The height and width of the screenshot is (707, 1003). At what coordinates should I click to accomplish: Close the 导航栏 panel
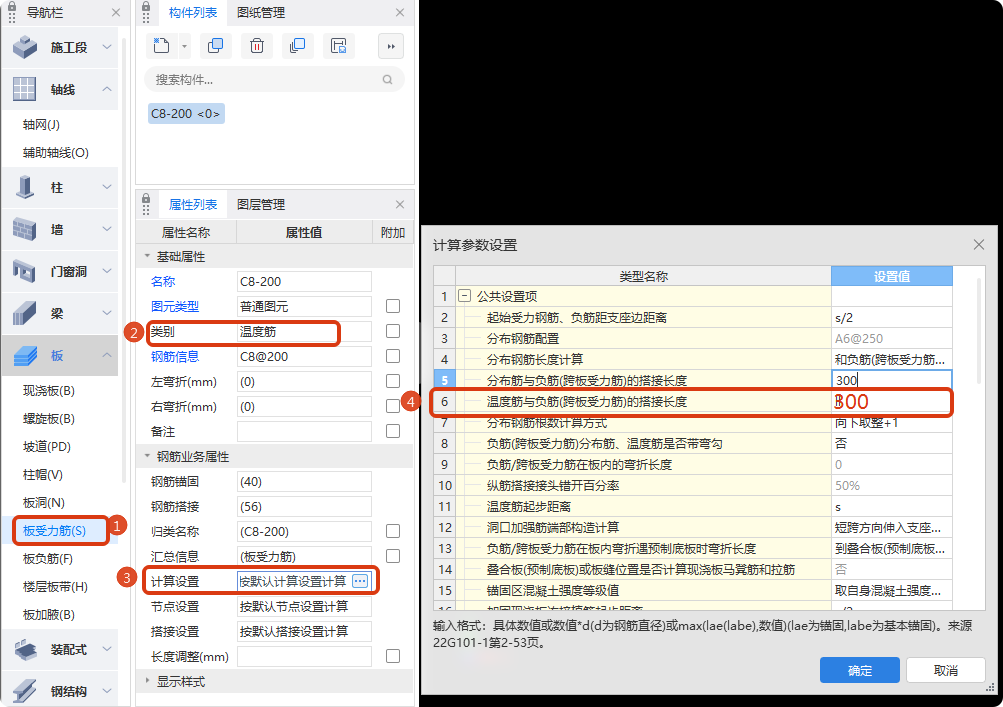[116, 12]
